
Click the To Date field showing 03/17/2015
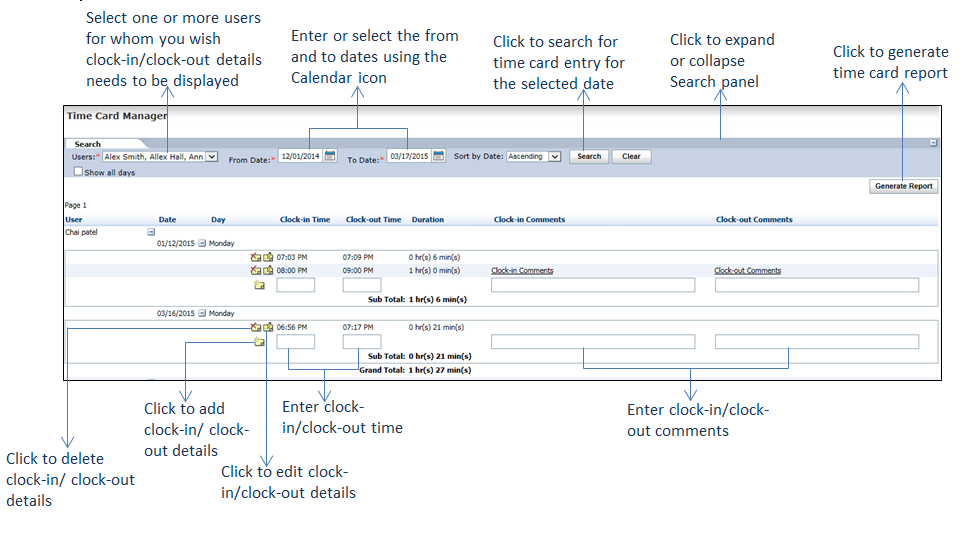(409, 157)
